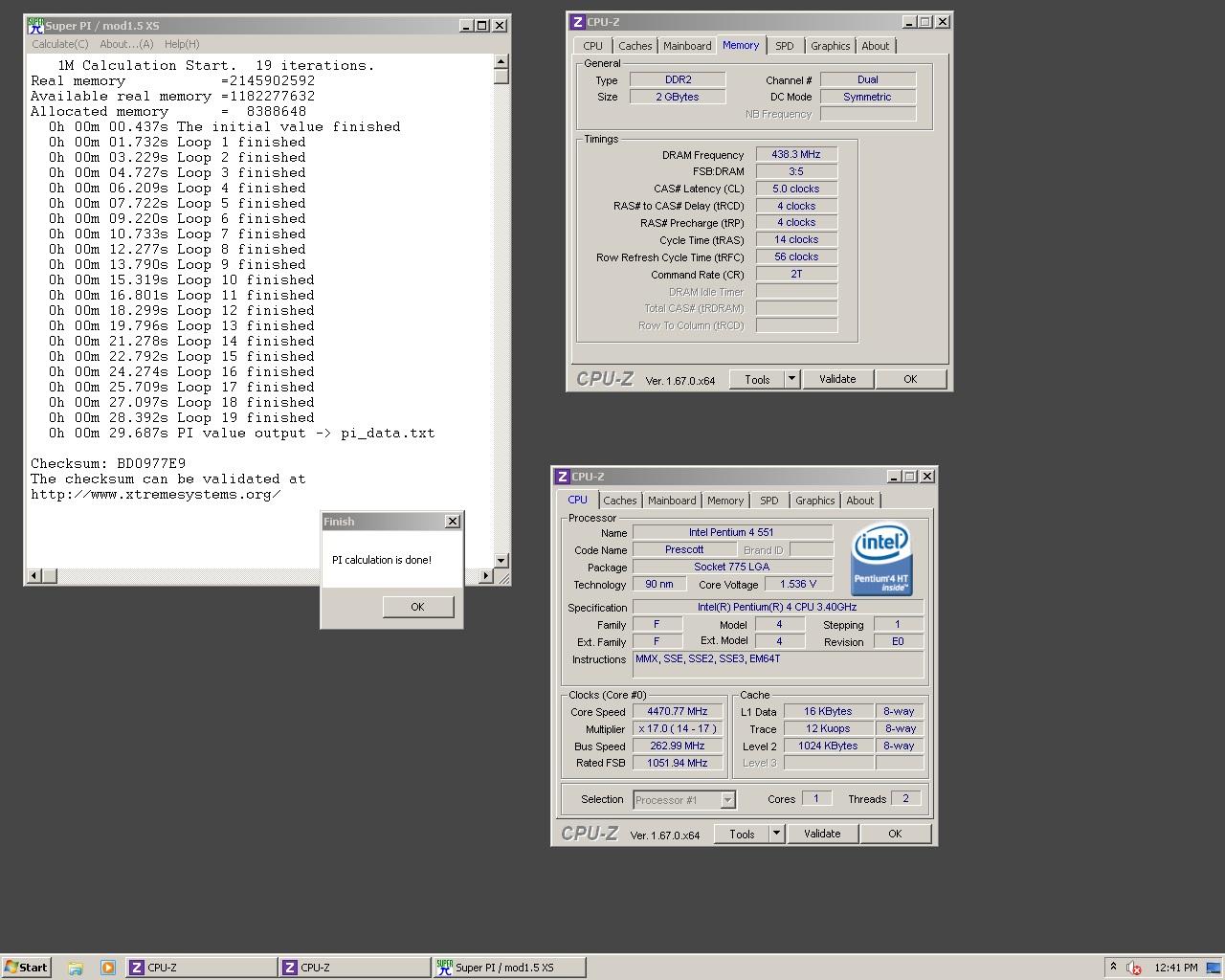Viewport: 1225px width, 980px height.
Task: Click Super PI vertical scrollbar down arrow
Action: point(501,560)
